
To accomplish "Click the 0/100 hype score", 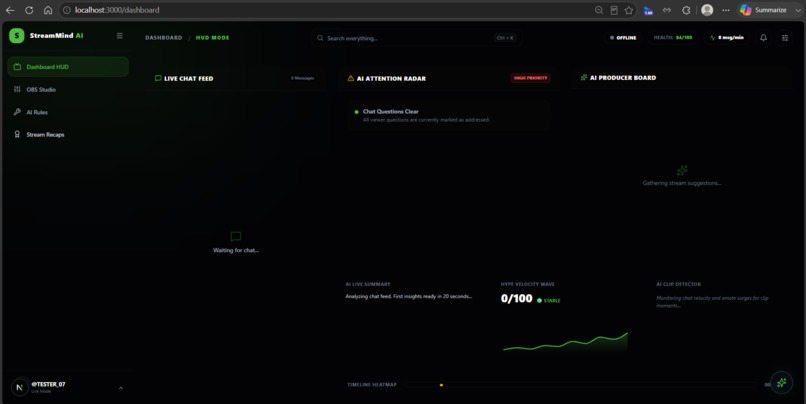I will click(517, 299).
